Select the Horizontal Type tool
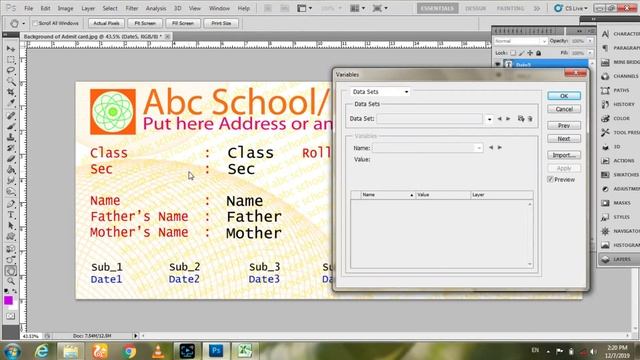Image resolution: width=640 pixels, height=360 pixels. [x=11, y=215]
